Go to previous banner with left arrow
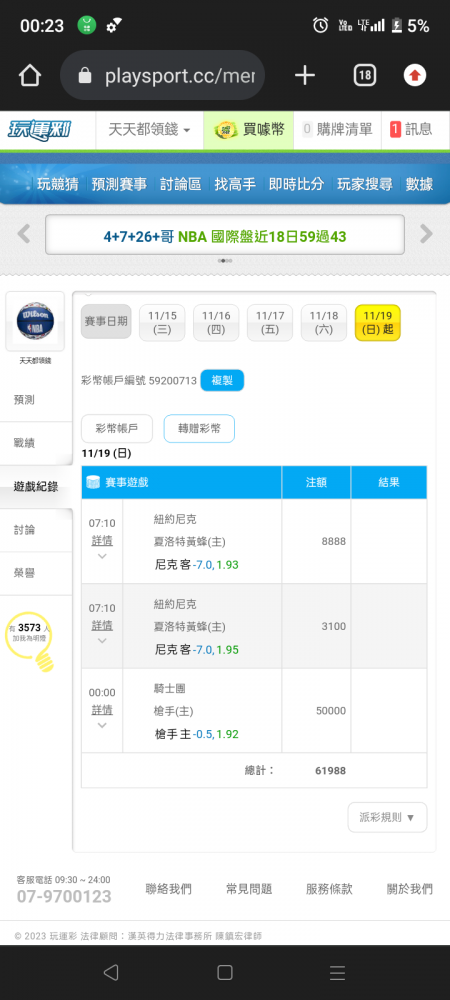The image size is (450, 1000). pyautogui.click(x=24, y=234)
